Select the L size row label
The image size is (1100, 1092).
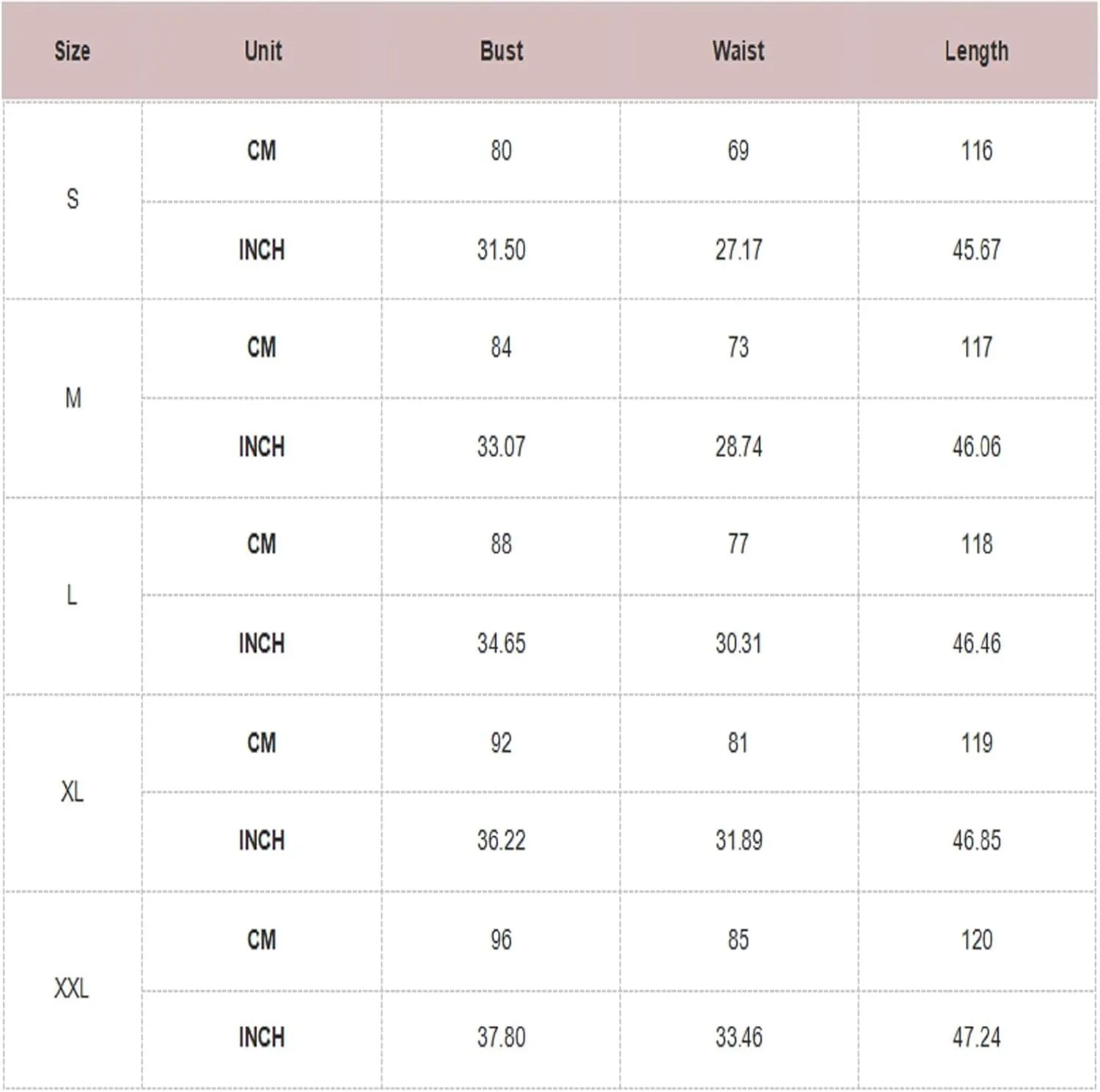click(x=72, y=595)
